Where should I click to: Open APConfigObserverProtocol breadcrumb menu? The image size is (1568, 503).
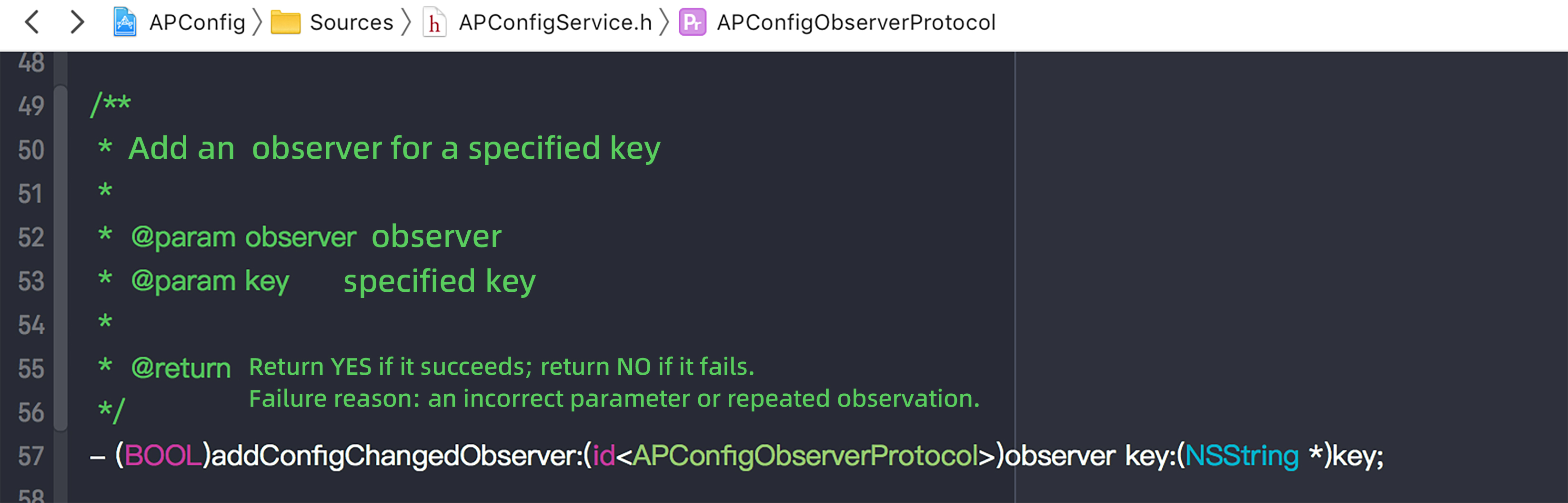click(856, 22)
